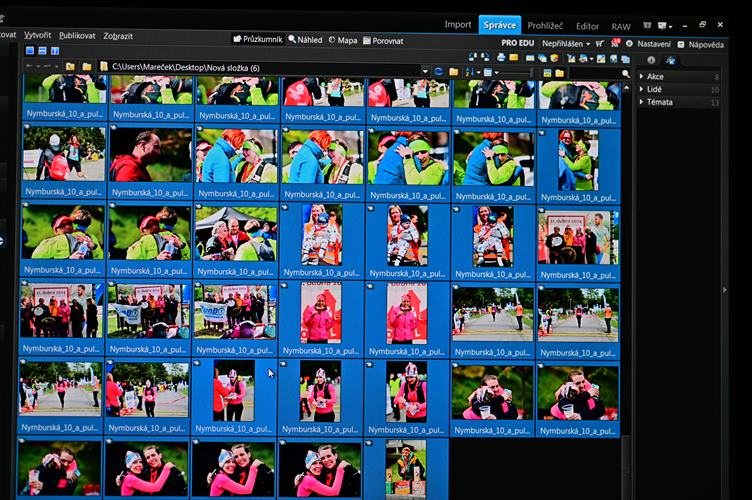Open the shopping cart icon
The width and height of the screenshot is (752, 500).
click(x=599, y=44)
